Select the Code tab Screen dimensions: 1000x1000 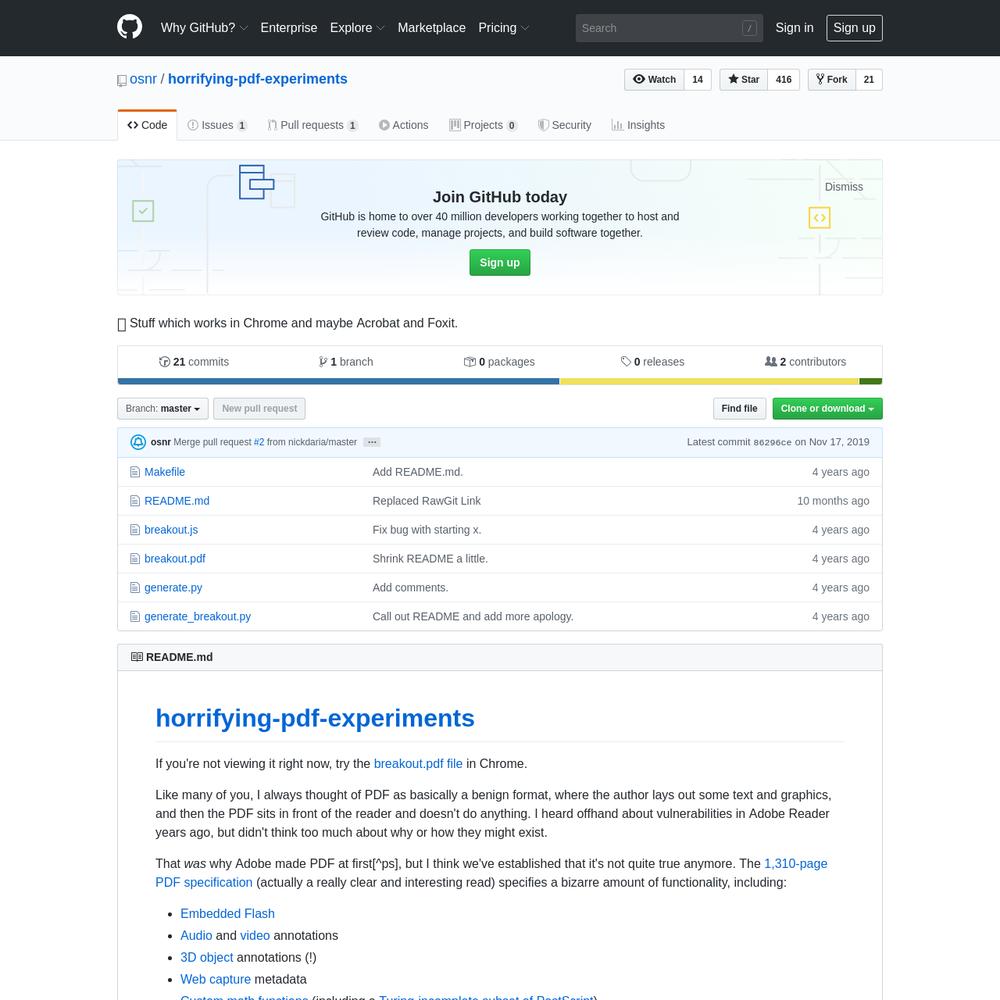147,125
